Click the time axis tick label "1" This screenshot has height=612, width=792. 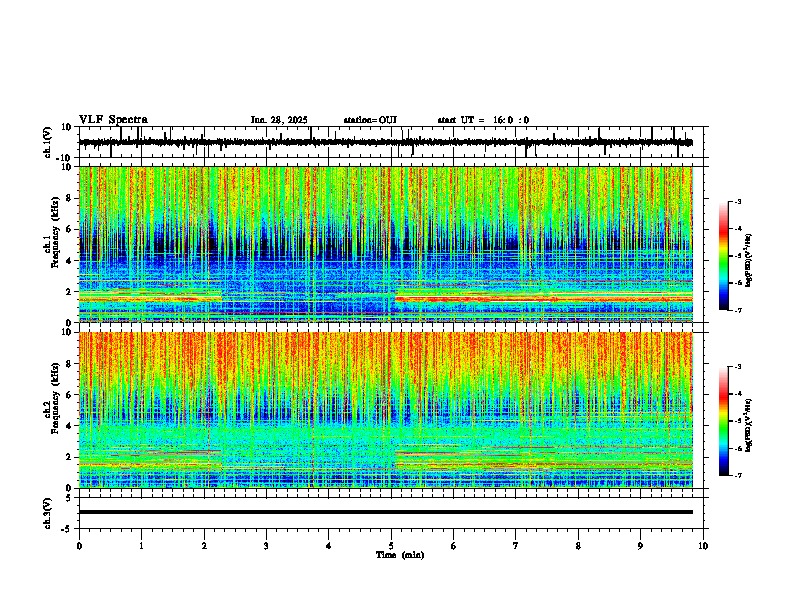coord(141,546)
